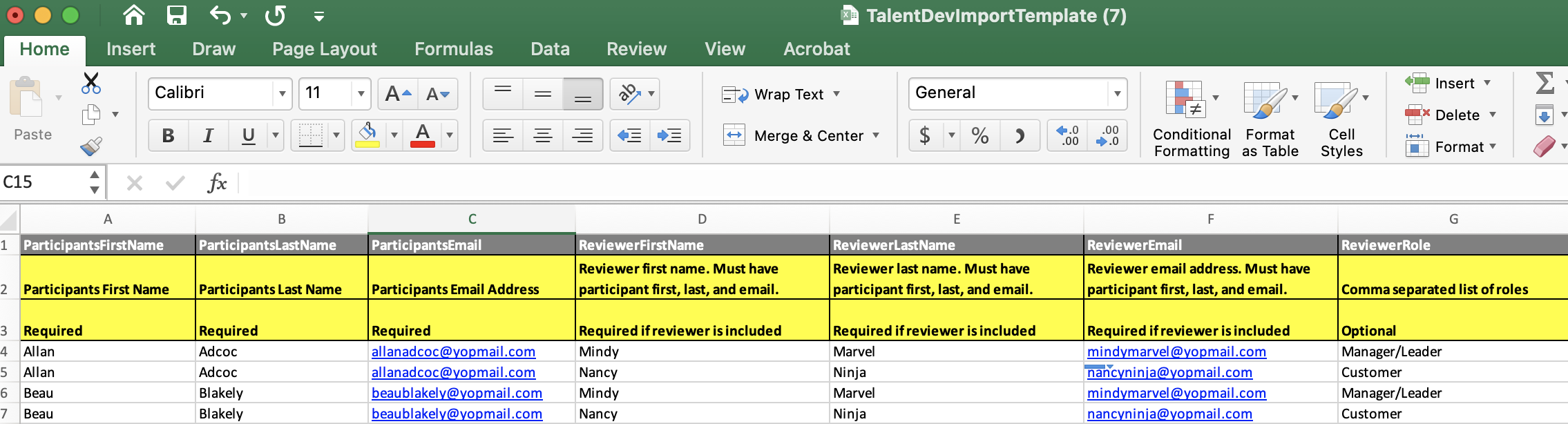Screen dimensions: 1568x424
Task: Open the View tab
Action: click(x=725, y=49)
